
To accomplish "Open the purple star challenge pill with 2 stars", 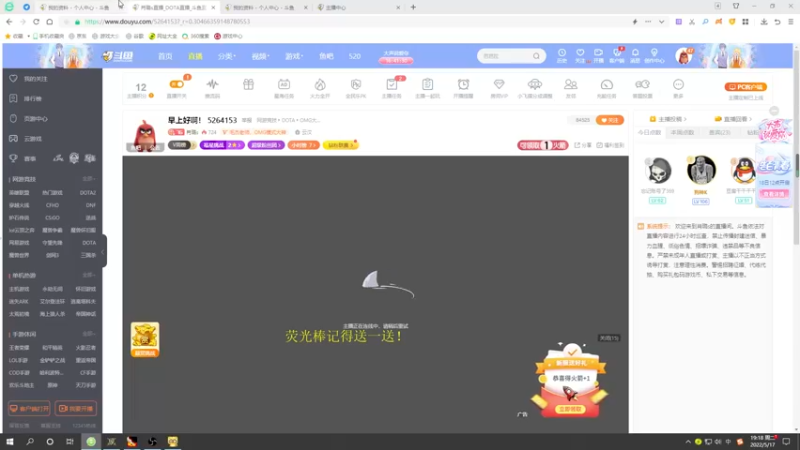I will 222,145.
